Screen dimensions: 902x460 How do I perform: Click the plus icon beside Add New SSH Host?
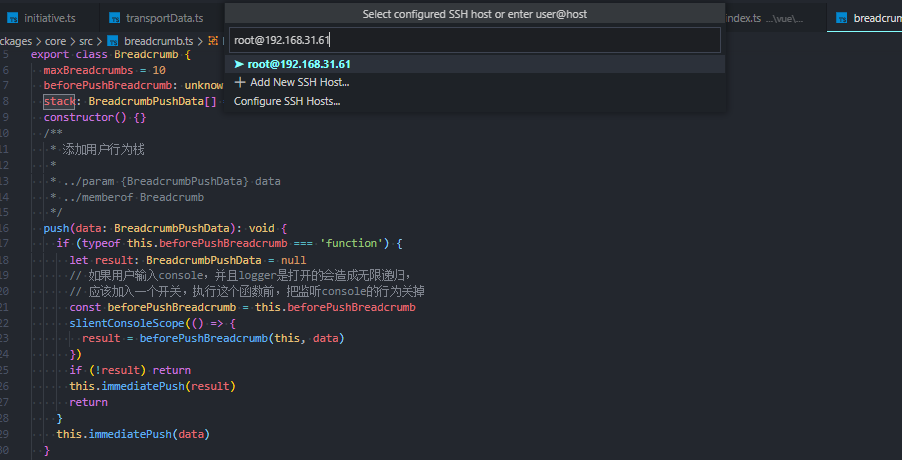click(x=240, y=82)
